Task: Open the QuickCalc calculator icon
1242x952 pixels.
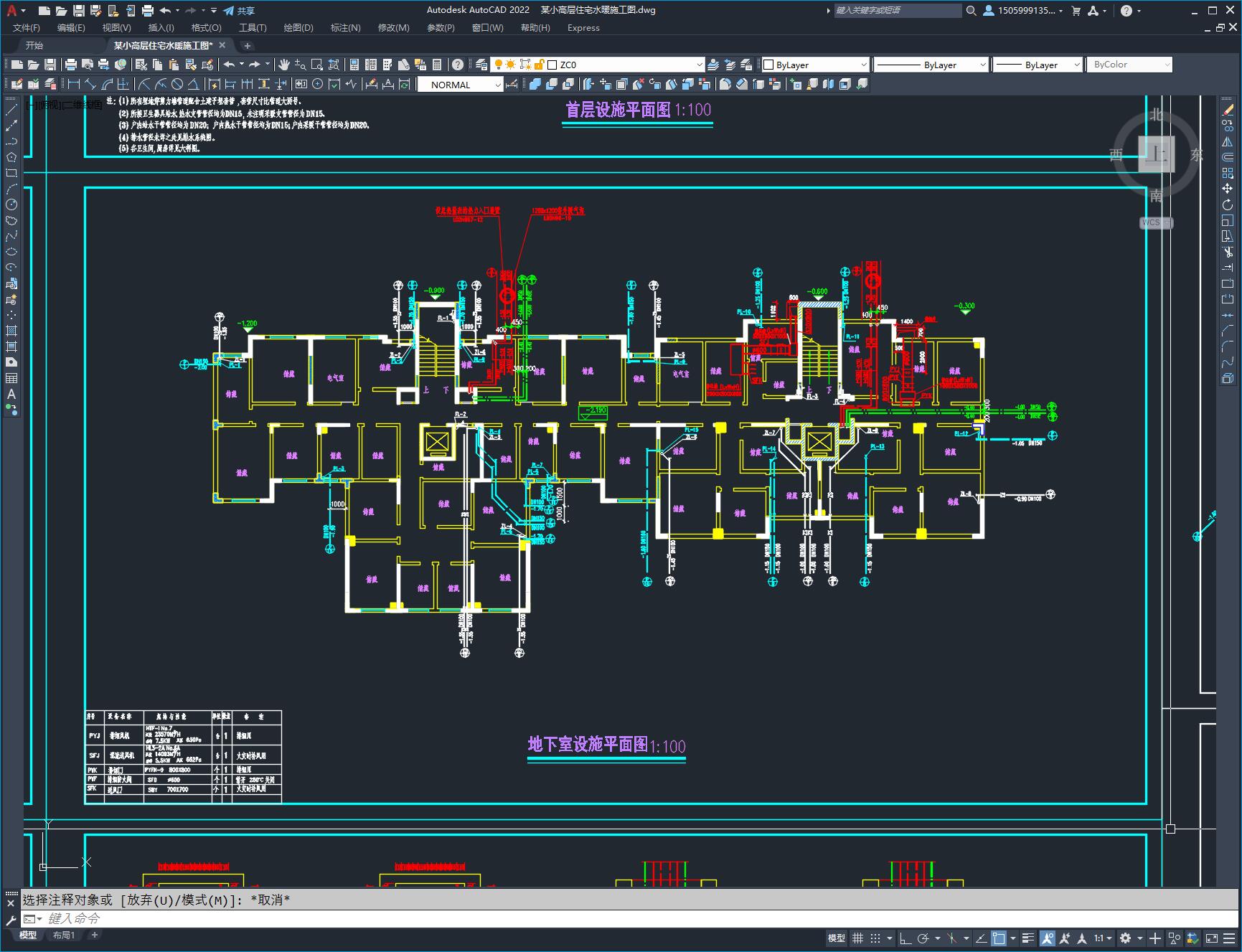Action: pyautogui.click(x=437, y=65)
